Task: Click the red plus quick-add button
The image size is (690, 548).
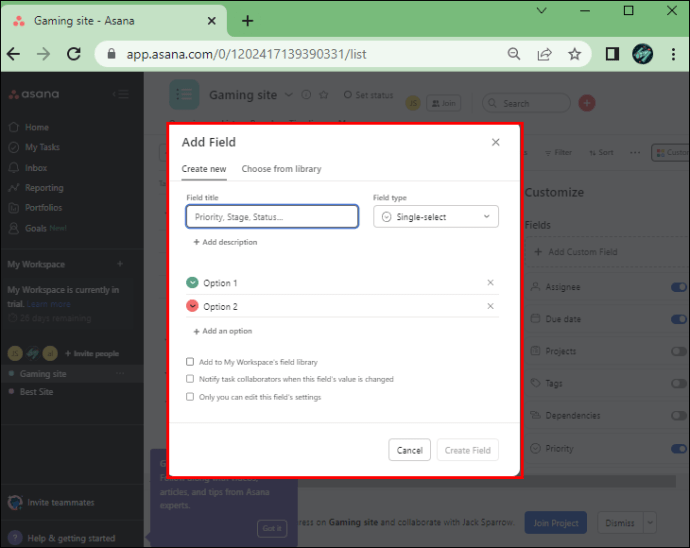Action: point(587,103)
